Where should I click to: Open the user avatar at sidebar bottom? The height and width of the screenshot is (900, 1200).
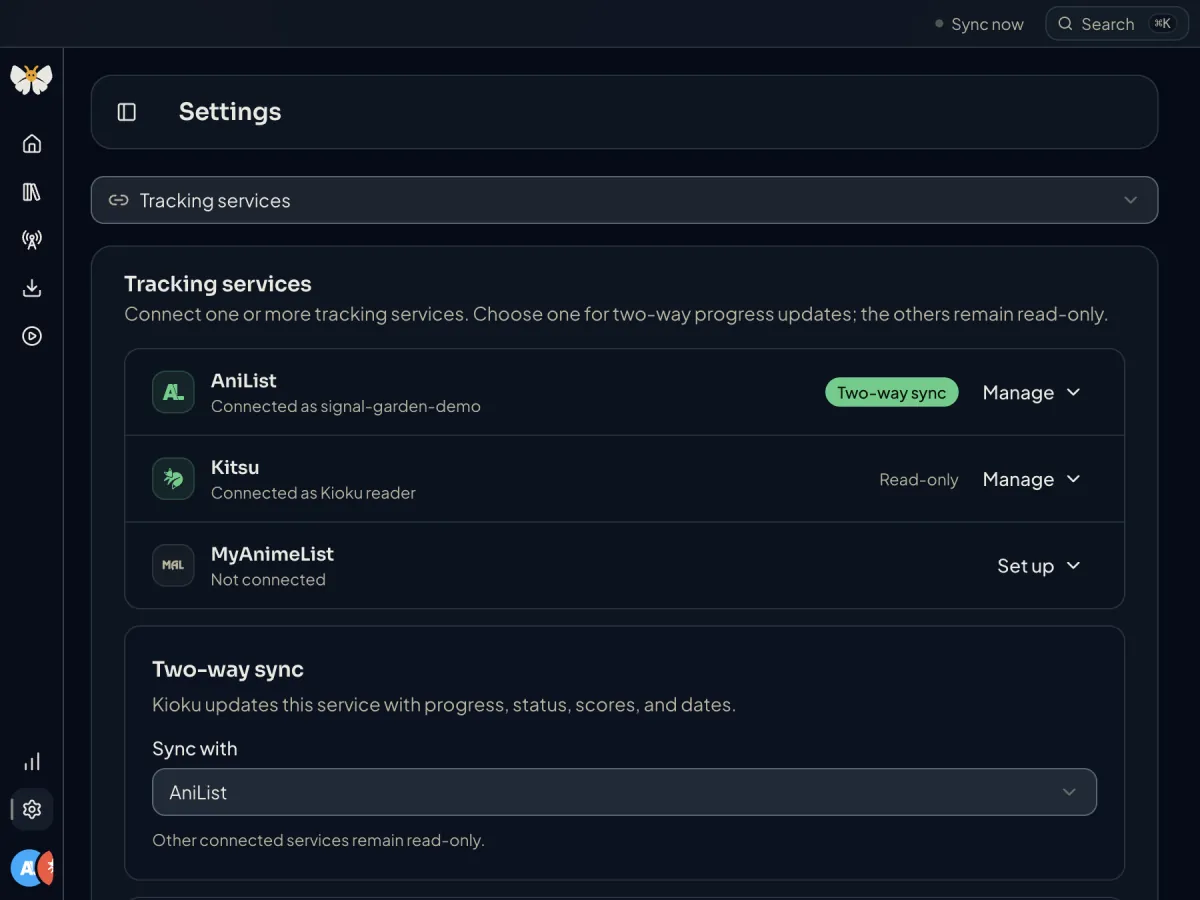pos(32,868)
